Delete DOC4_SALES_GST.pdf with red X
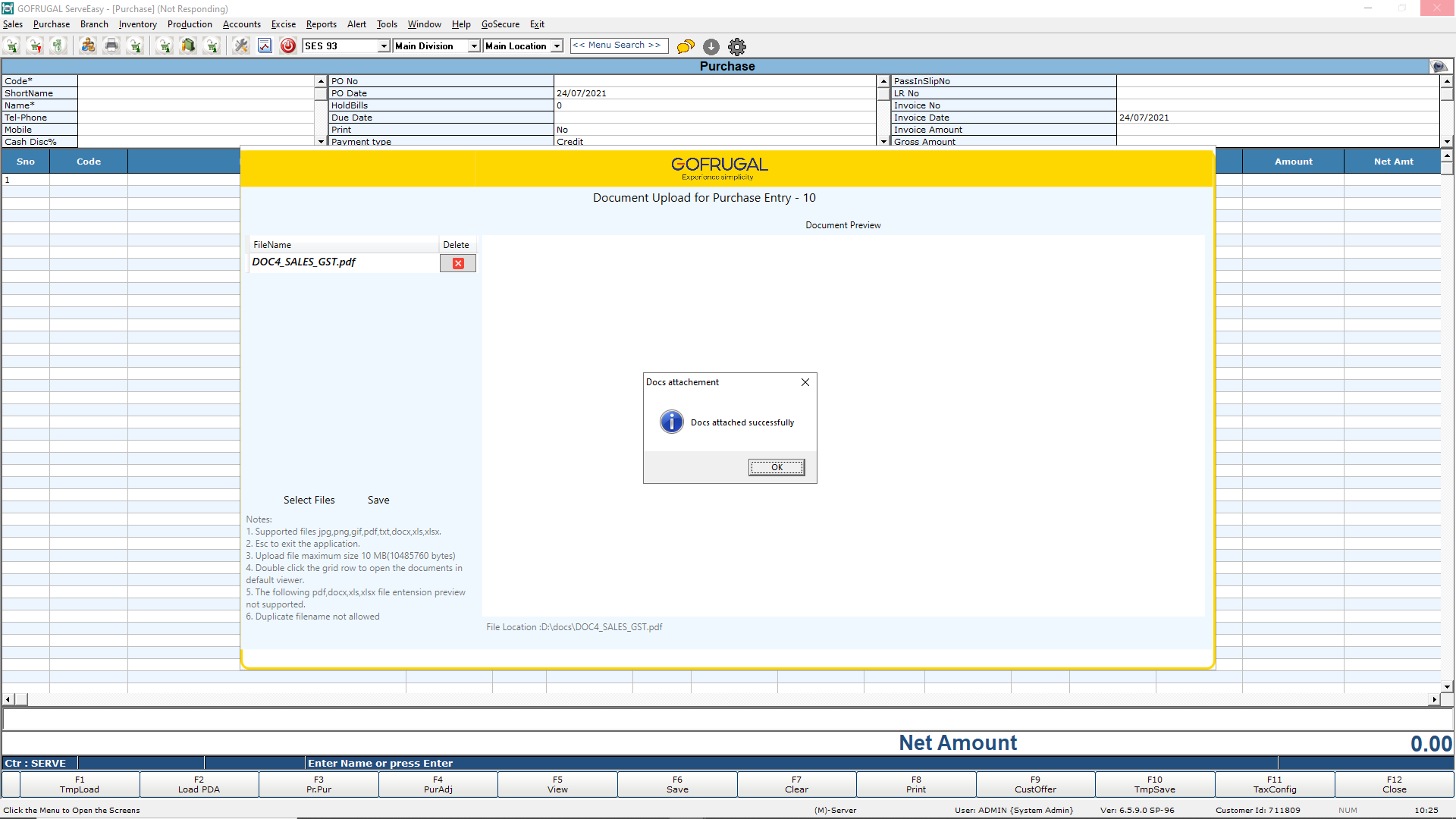The height and width of the screenshot is (819, 1456). 458,263
